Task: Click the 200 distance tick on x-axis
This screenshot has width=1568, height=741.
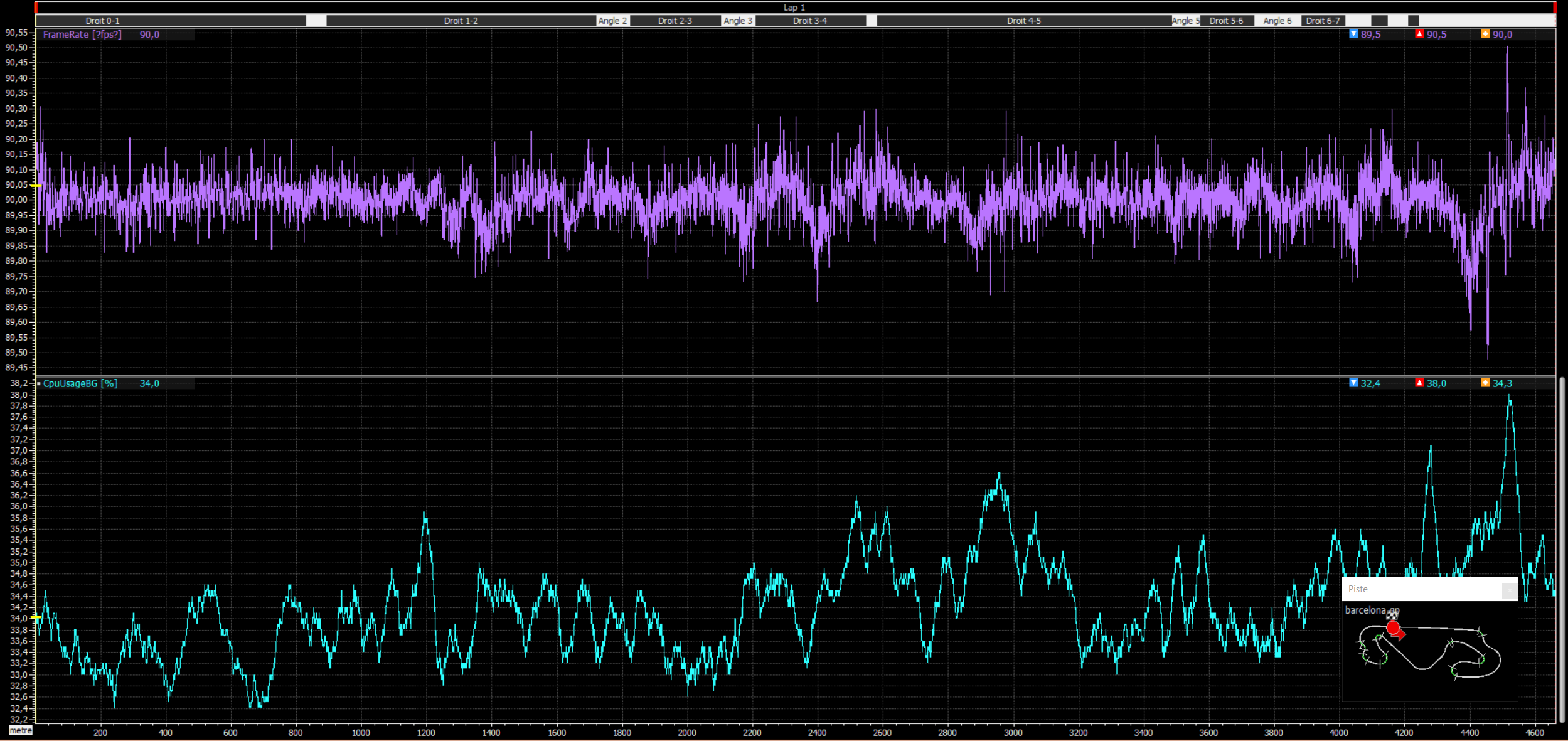Action: point(100,732)
